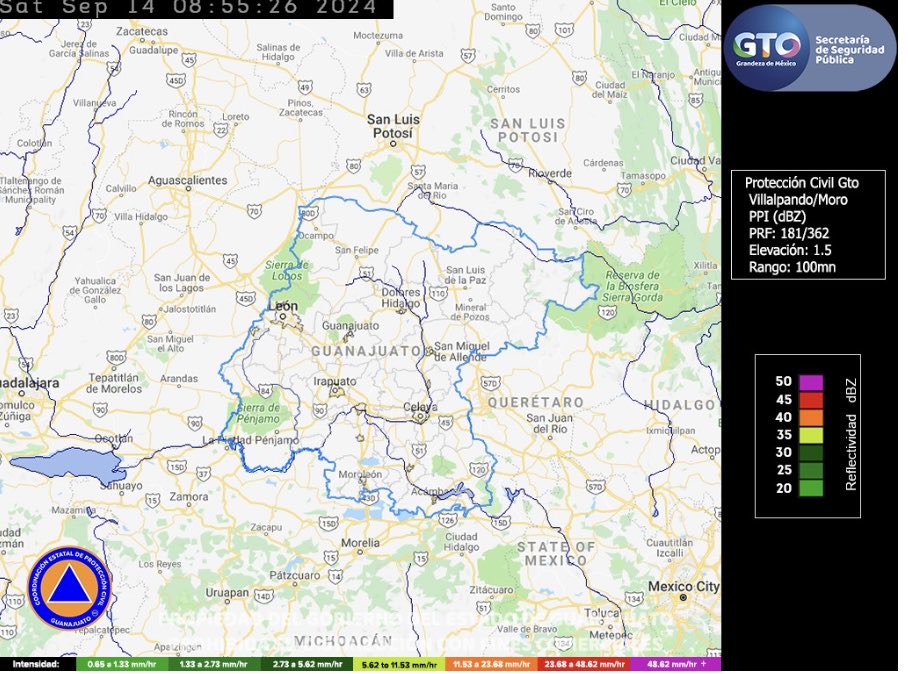
Task: Click the 2.73 a 5.62 mm/hr intensity band
Action: (x=306, y=664)
